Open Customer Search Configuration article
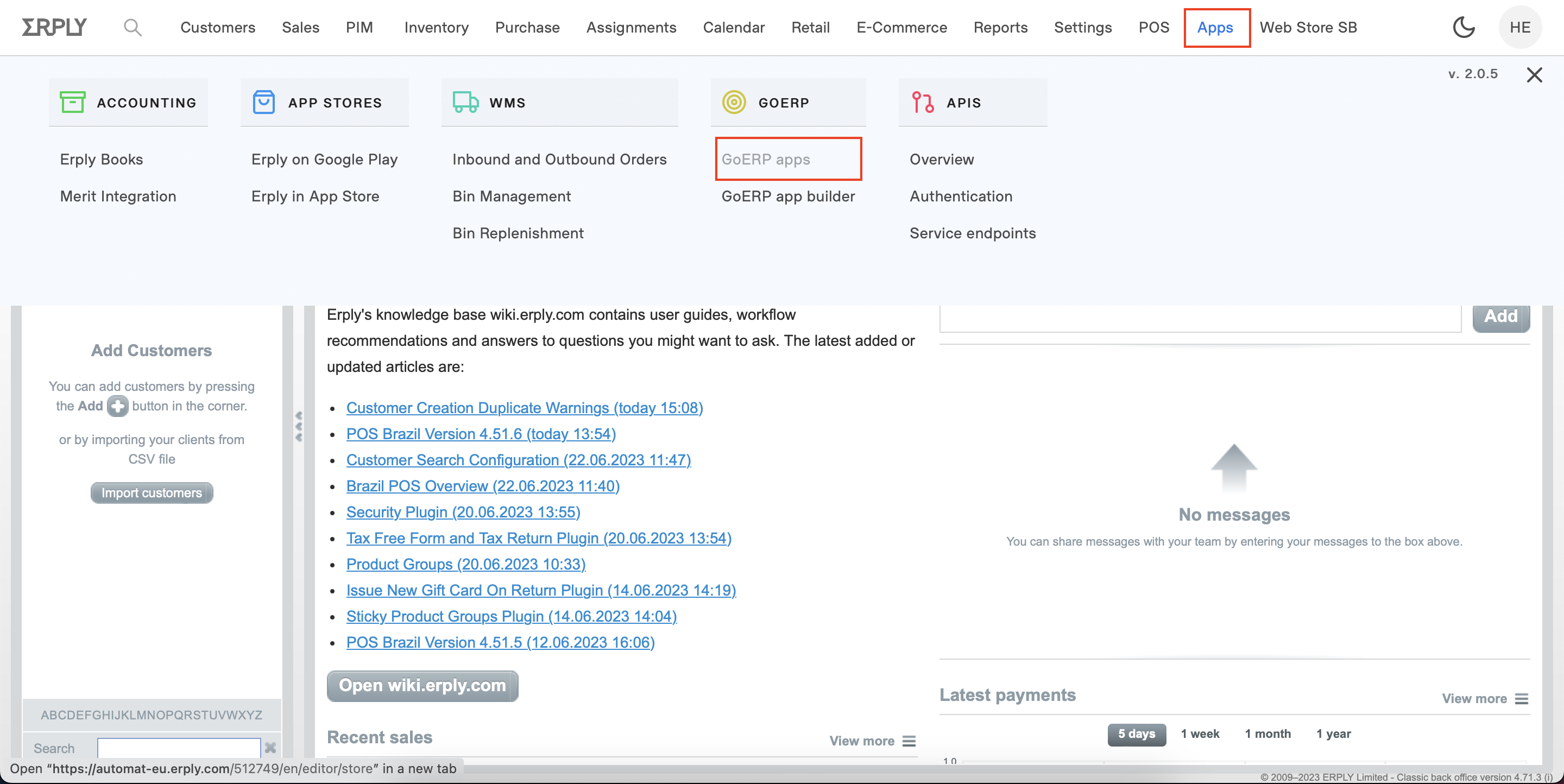 (x=518, y=460)
